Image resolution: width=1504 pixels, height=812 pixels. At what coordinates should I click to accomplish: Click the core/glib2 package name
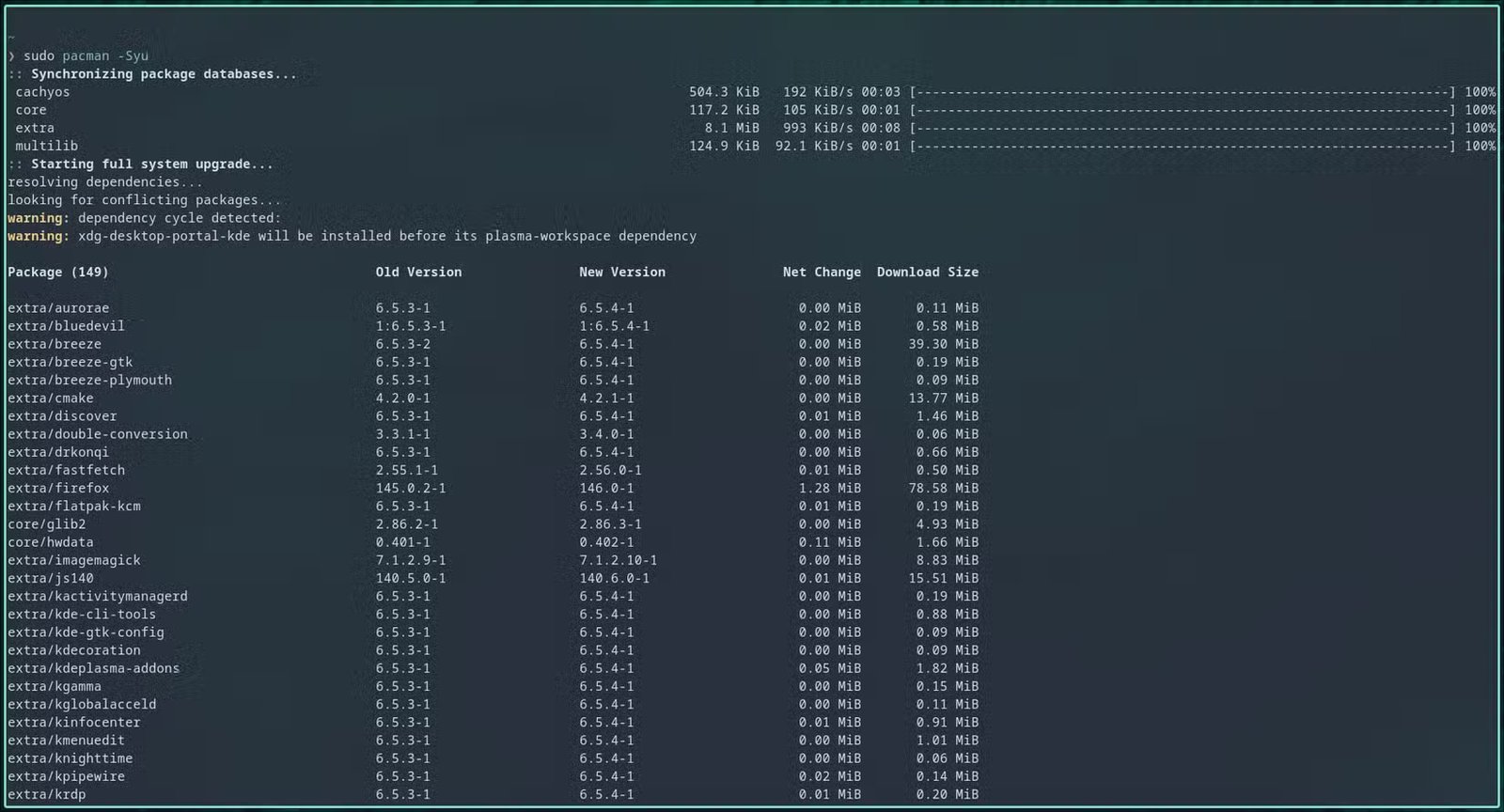click(46, 523)
